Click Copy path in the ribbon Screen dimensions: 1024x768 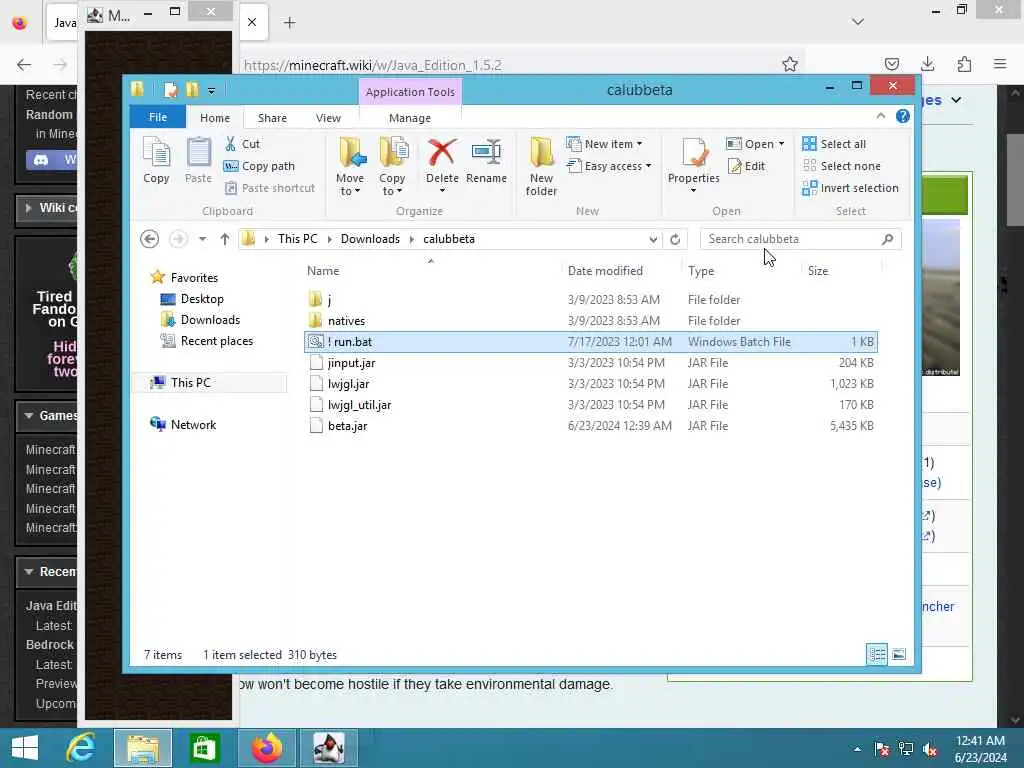coord(259,166)
